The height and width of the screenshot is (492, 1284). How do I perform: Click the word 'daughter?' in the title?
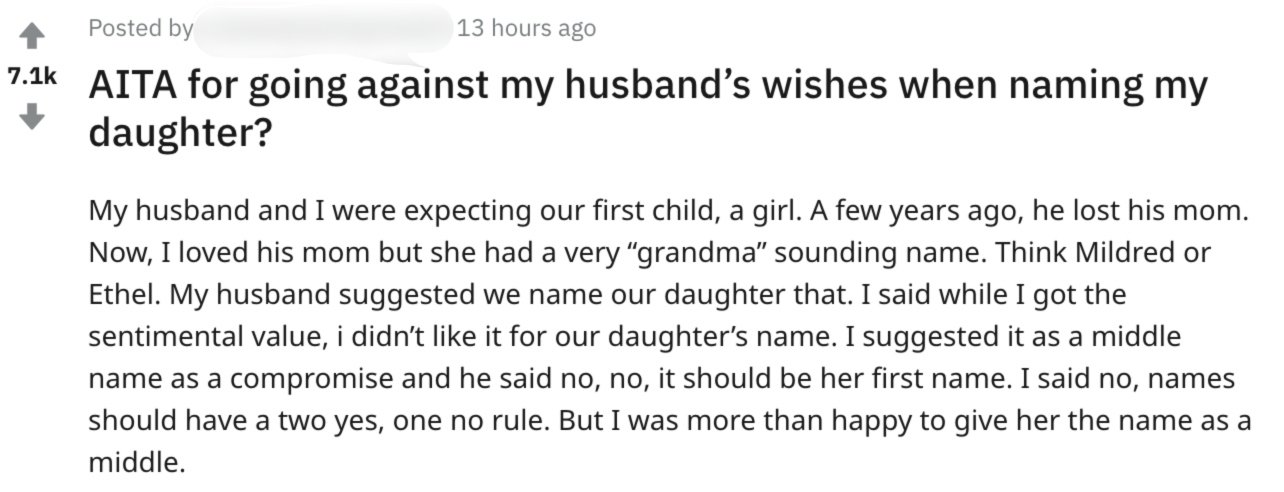click(x=181, y=133)
